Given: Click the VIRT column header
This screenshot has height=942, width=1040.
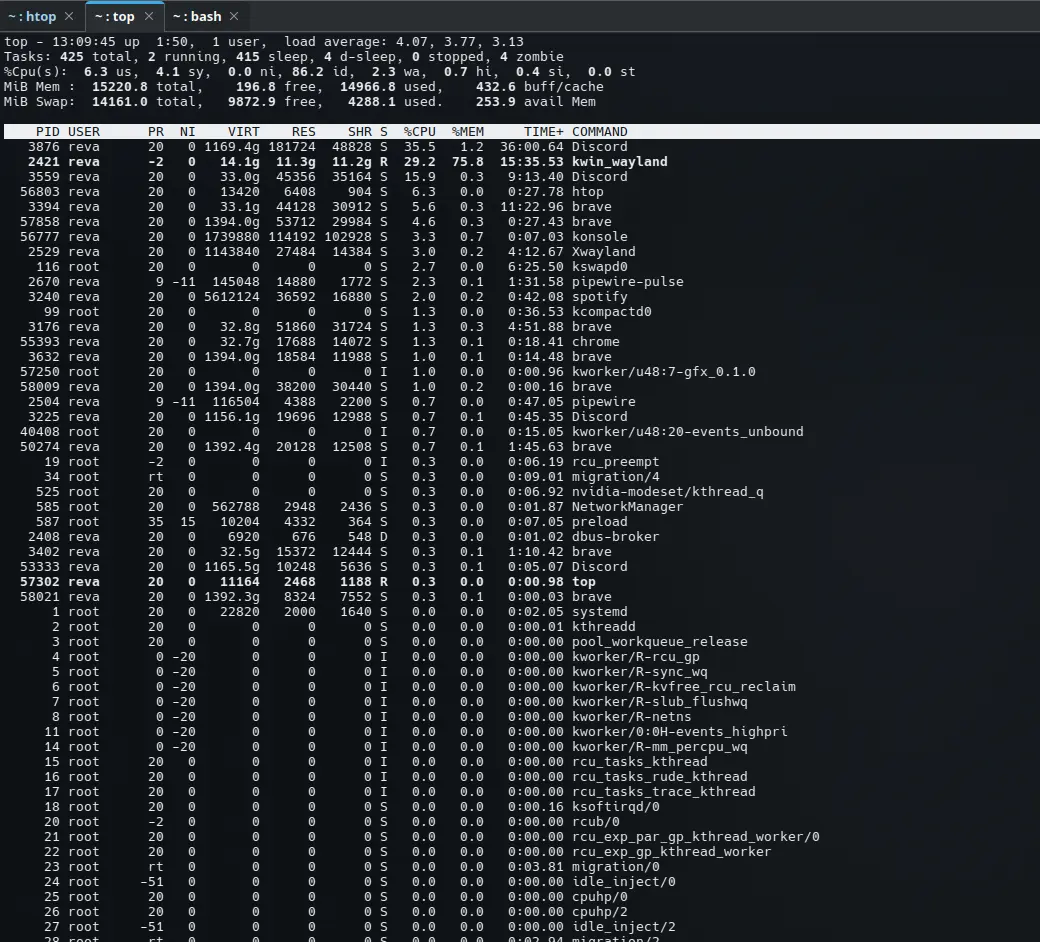Looking at the screenshot, I should coord(243,132).
